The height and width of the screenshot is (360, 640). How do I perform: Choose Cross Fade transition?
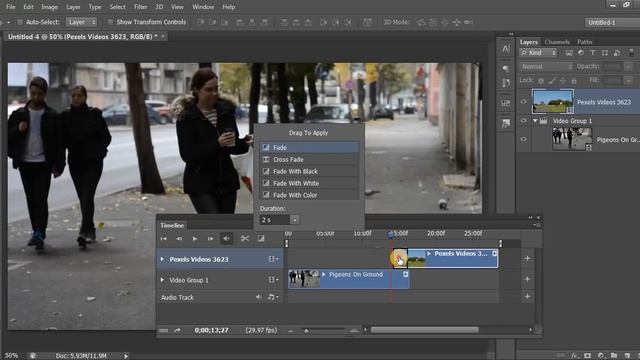tap(309, 159)
